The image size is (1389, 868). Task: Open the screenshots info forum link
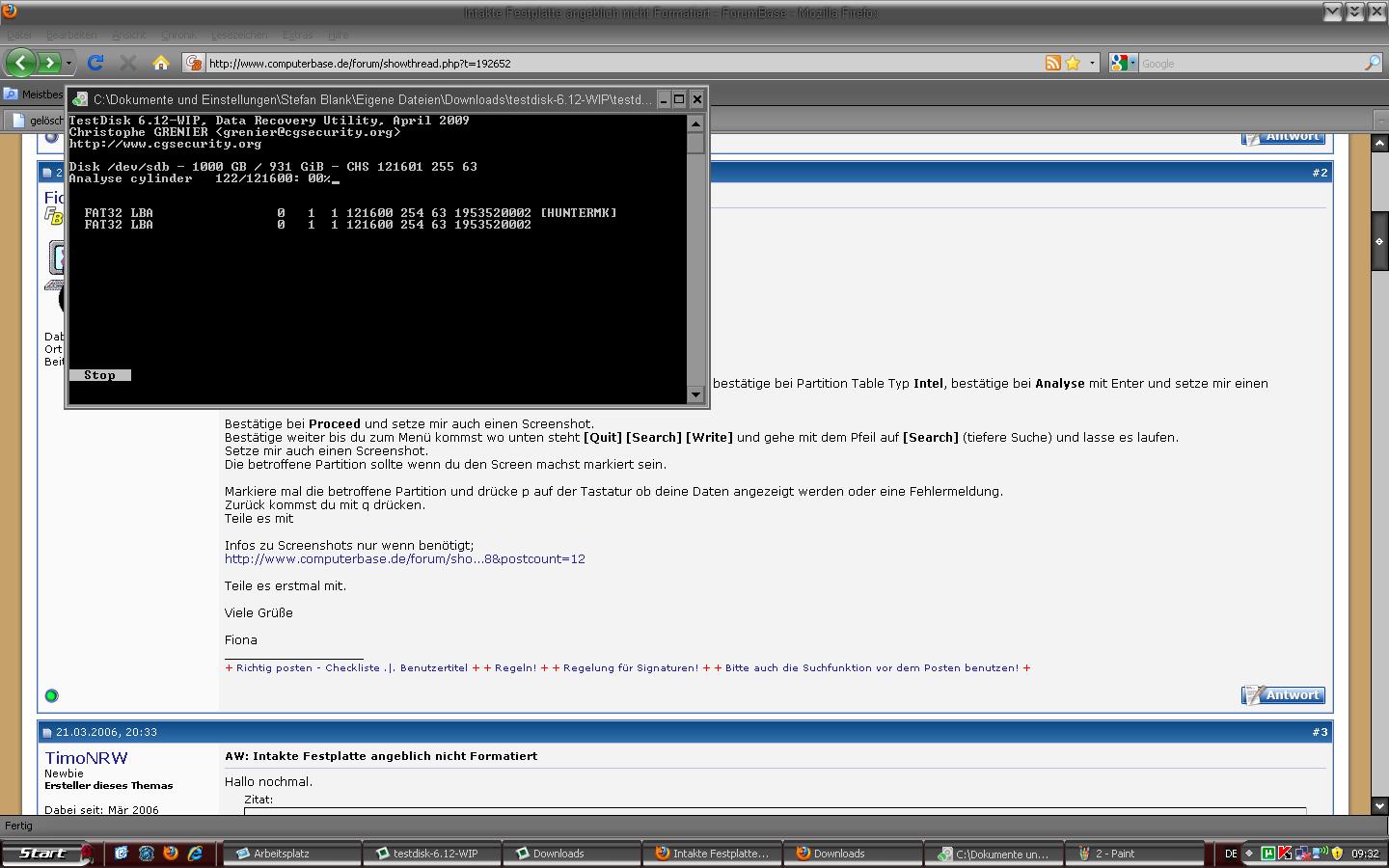(405, 558)
